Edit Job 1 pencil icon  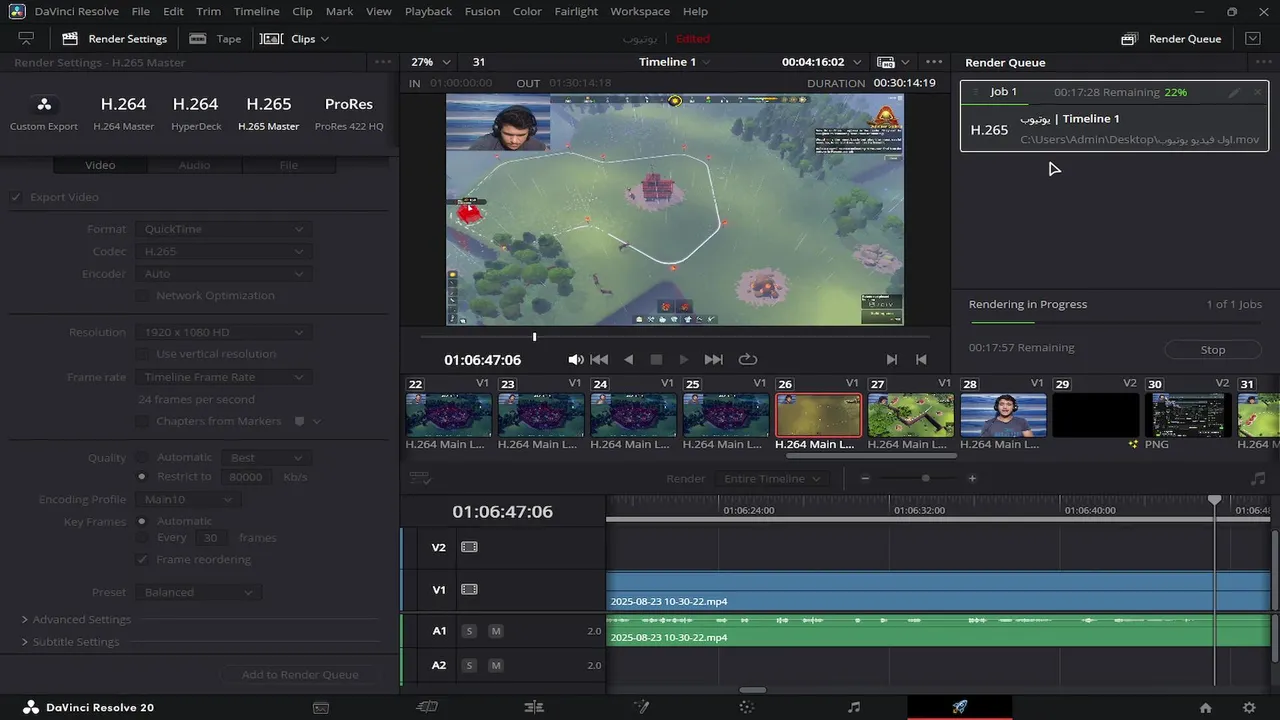pyautogui.click(x=1234, y=92)
